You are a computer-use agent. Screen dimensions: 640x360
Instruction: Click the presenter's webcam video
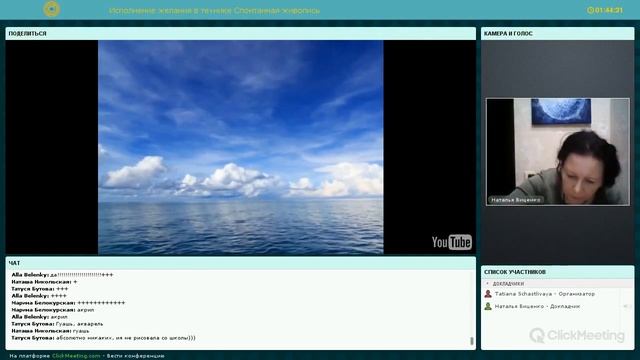coord(558,151)
